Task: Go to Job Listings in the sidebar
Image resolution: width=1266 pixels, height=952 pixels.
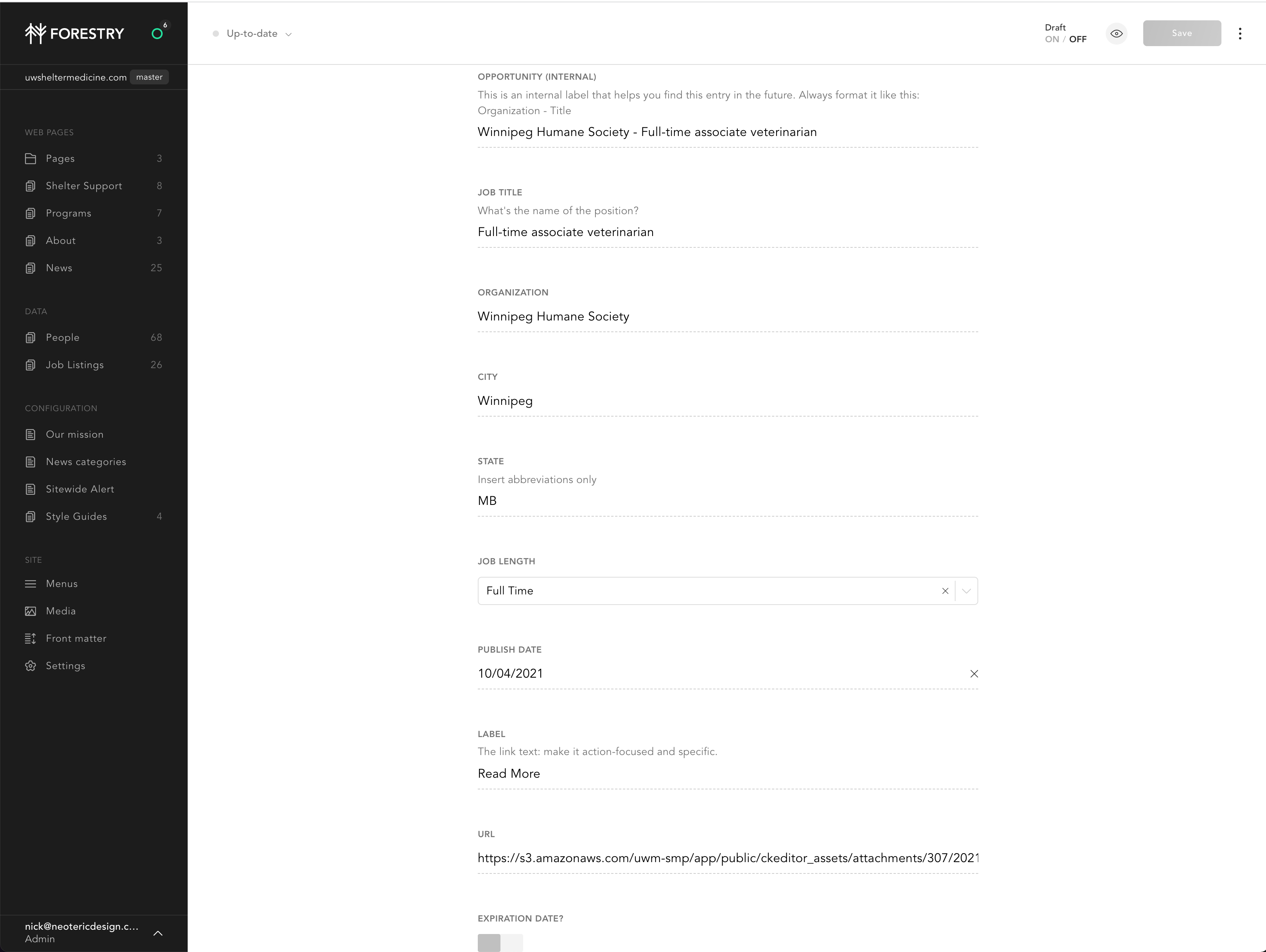Action: (74, 365)
